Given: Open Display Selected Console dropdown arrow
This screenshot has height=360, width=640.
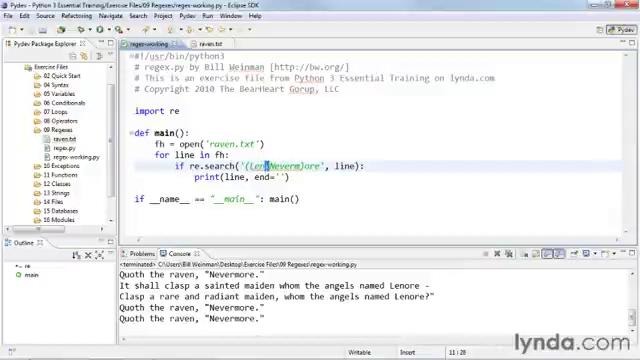Looking at the screenshot, I should pyautogui.click(x=595, y=254).
